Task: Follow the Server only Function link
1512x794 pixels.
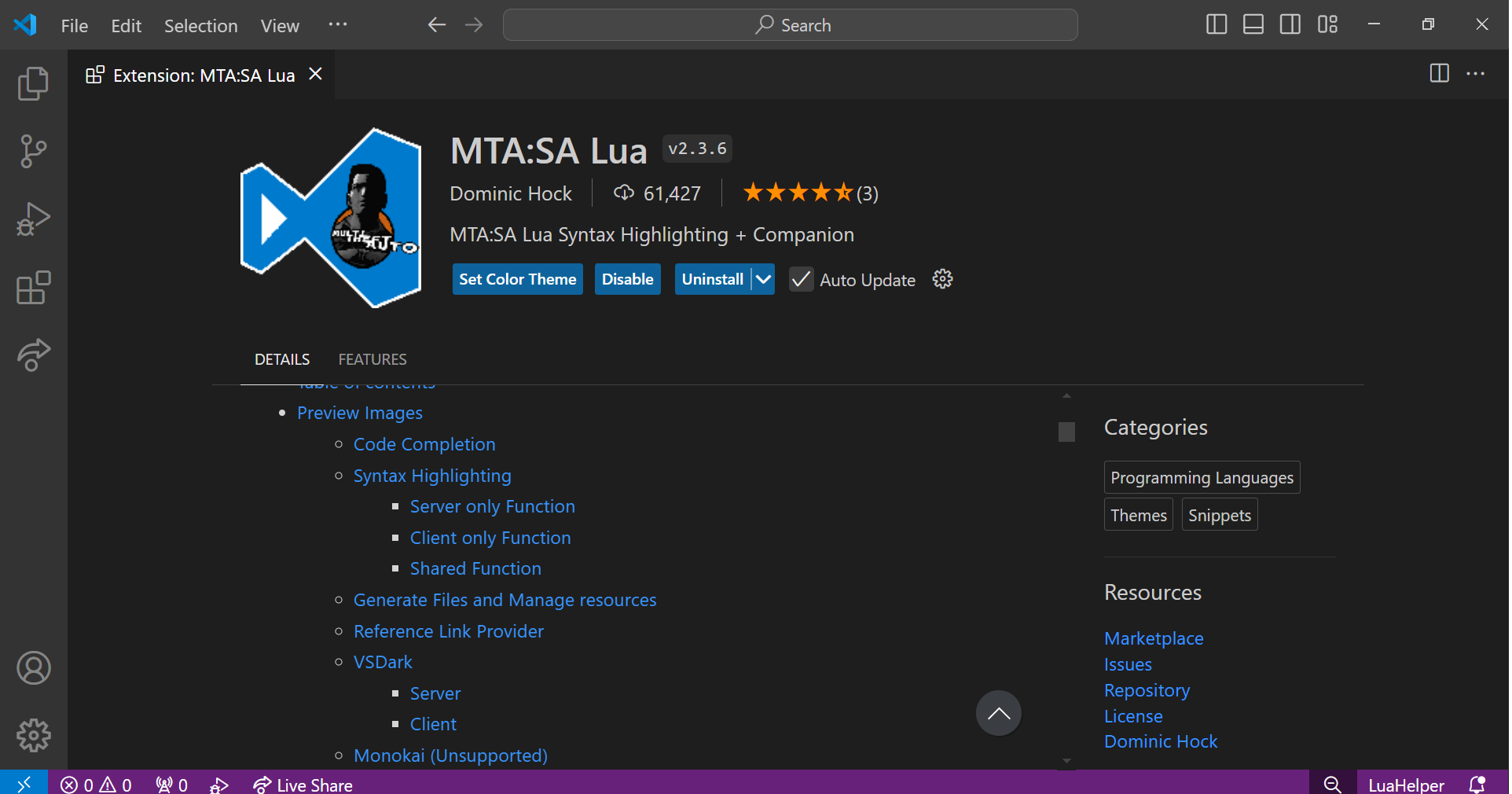Action: pyautogui.click(x=493, y=506)
